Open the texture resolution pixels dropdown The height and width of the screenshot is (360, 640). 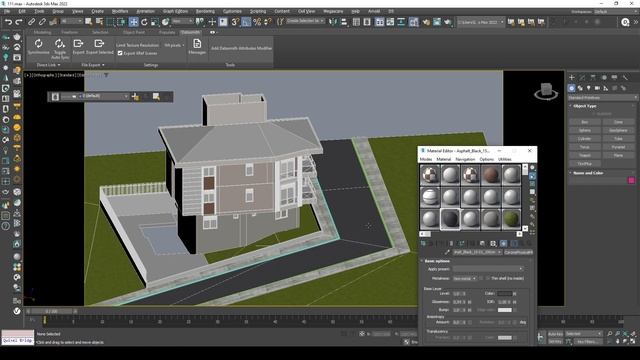(x=174, y=45)
